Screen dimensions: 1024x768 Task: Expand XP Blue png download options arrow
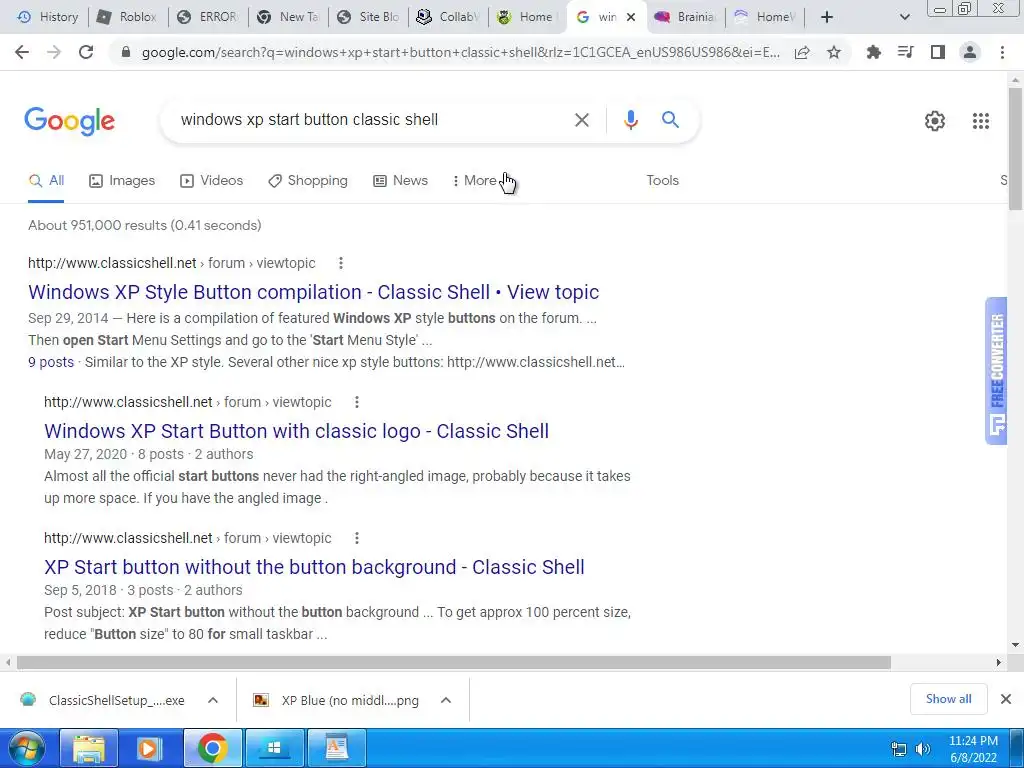tap(446, 700)
